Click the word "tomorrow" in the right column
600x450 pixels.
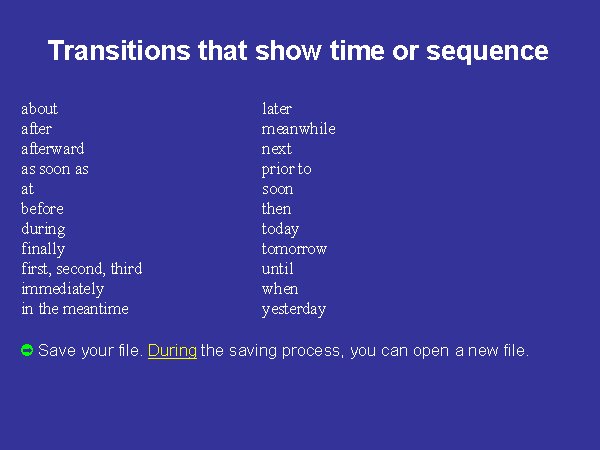[294, 249]
